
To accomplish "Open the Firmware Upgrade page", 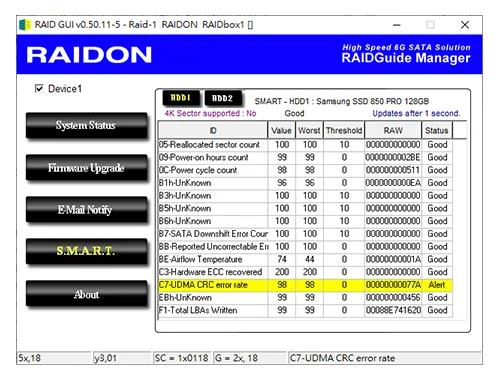I will click(x=86, y=168).
